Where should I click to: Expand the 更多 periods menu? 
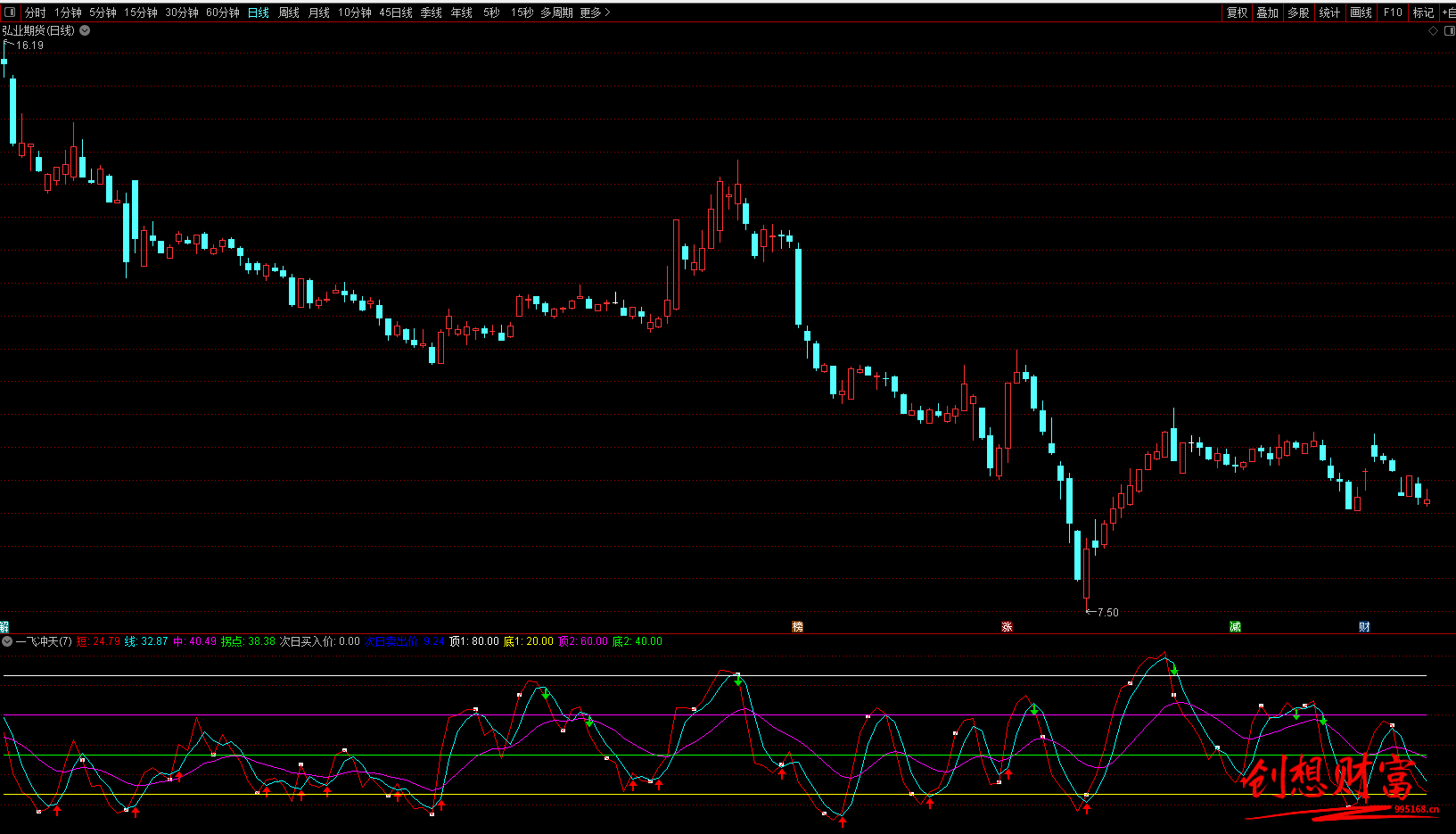pyautogui.click(x=595, y=12)
